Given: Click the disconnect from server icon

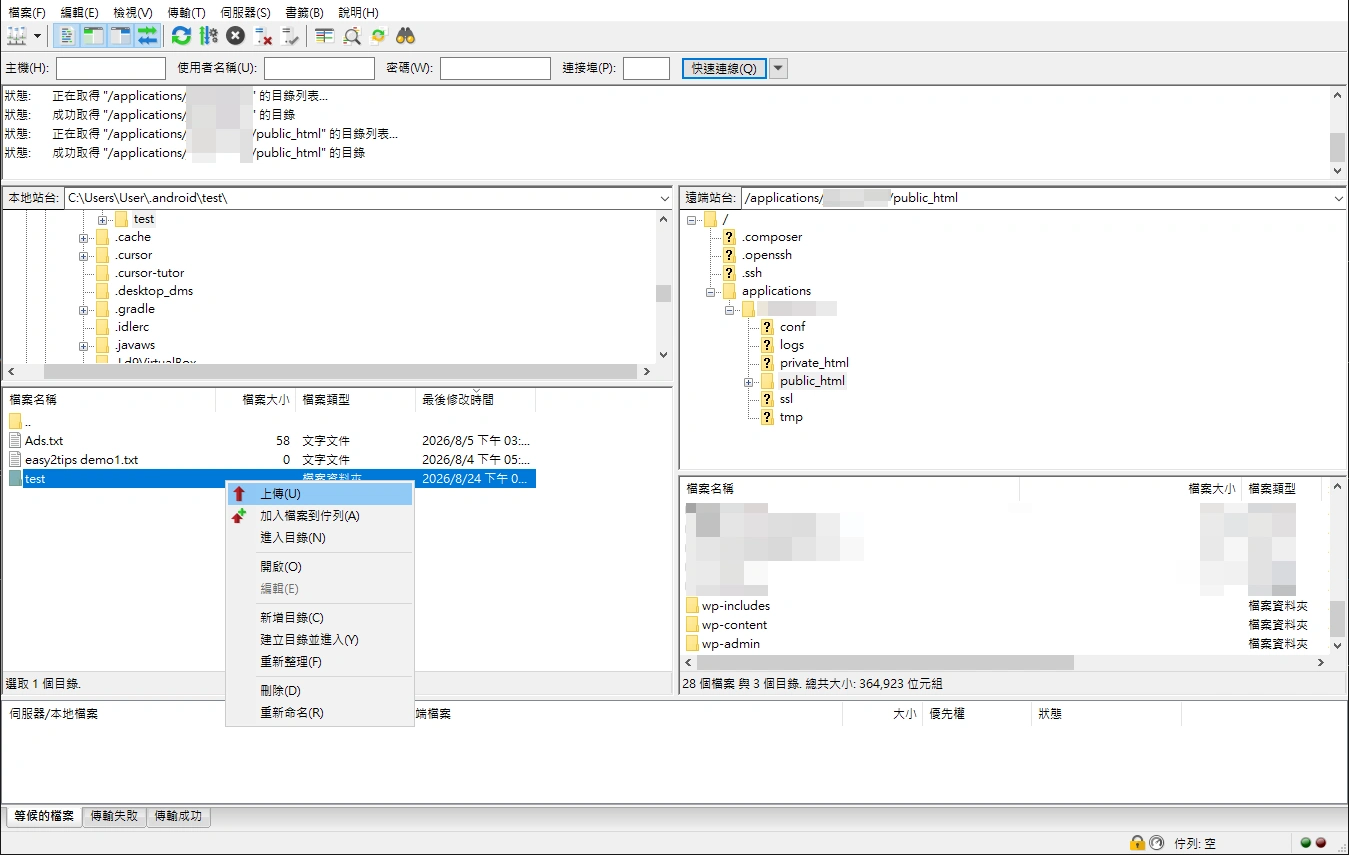Looking at the screenshot, I should point(263,36).
